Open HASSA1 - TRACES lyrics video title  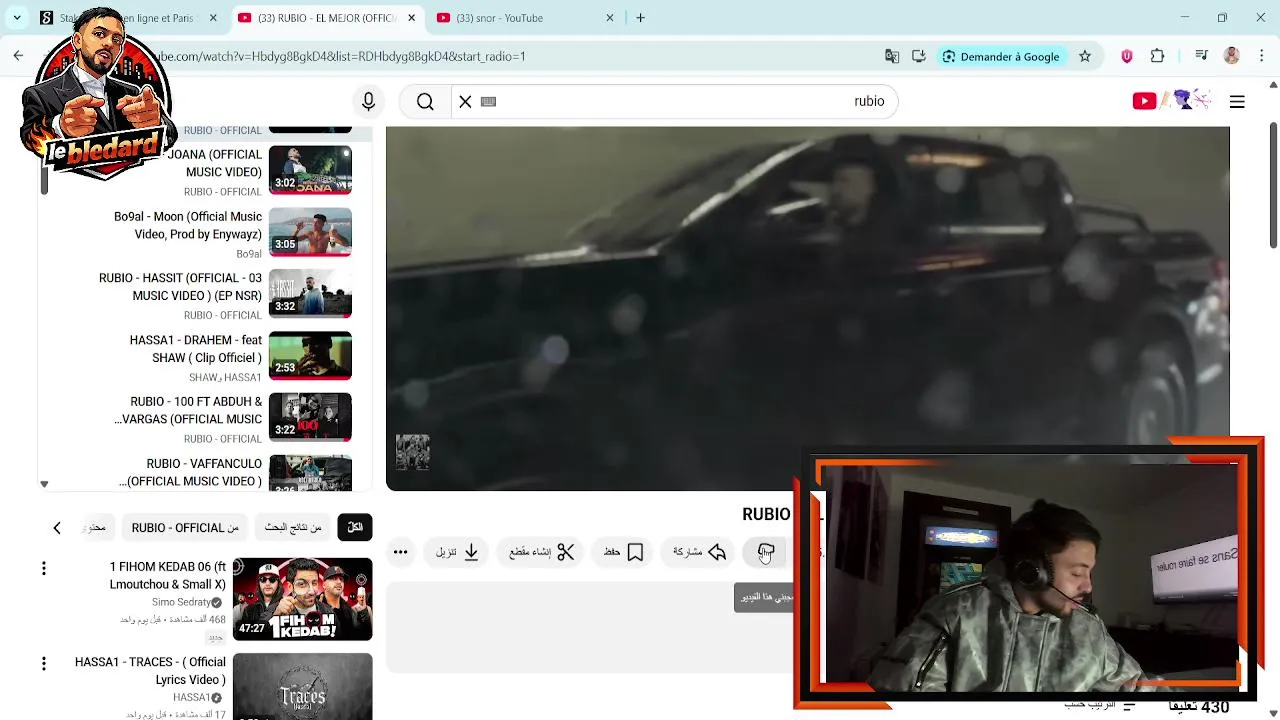click(x=150, y=671)
